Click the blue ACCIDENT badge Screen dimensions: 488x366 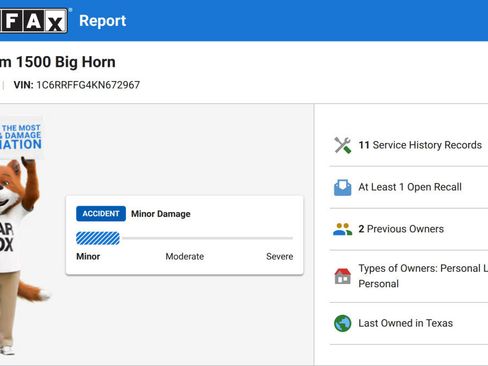coord(101,214)
